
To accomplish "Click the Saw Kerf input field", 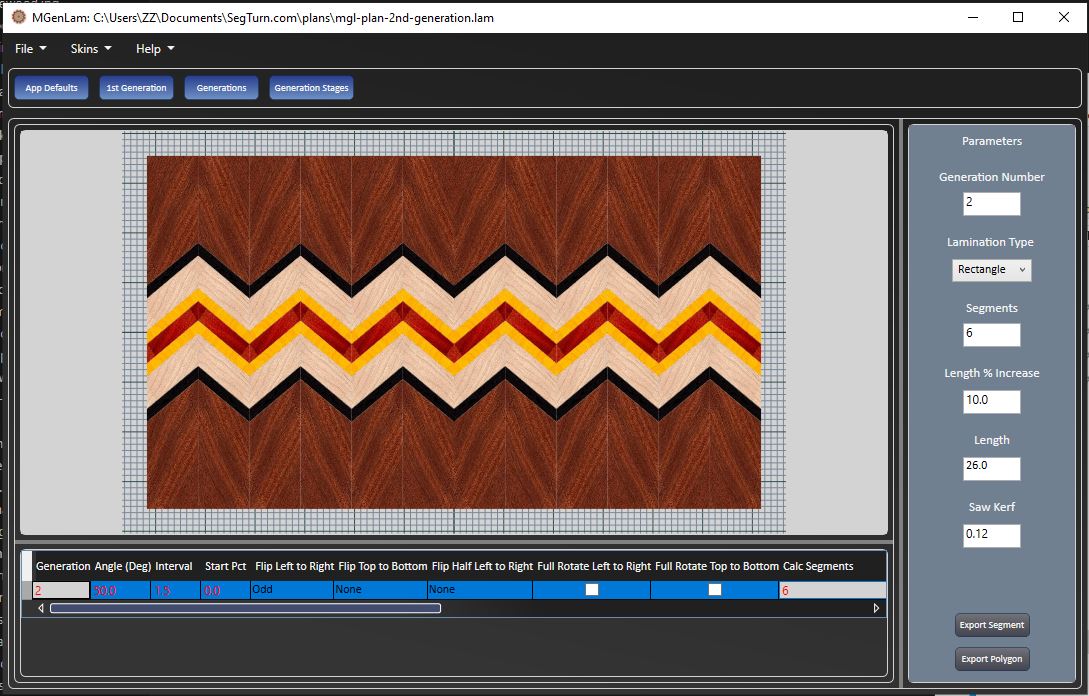I will tap(991, 535).
